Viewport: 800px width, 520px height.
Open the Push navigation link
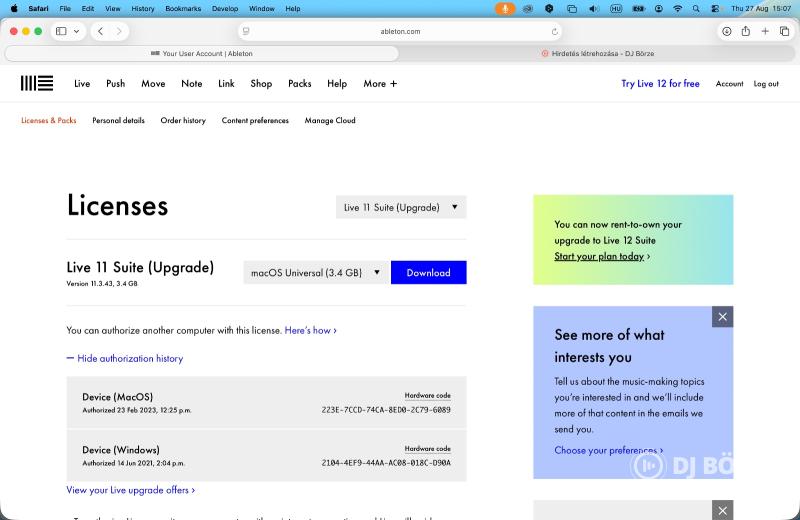[115, 84]
